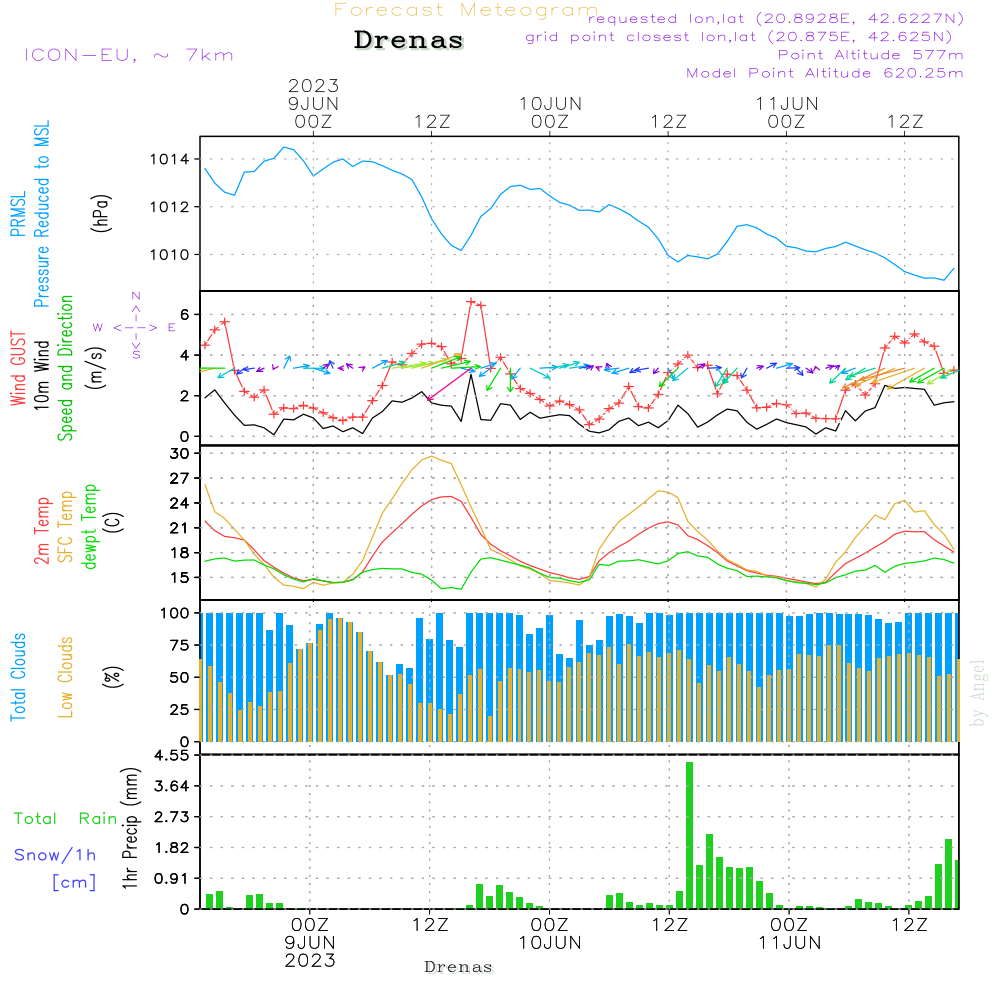Screen dimensions: 1000x1000
Task: Click the precipitation tick value 1.82
Action: click(172, 848)
